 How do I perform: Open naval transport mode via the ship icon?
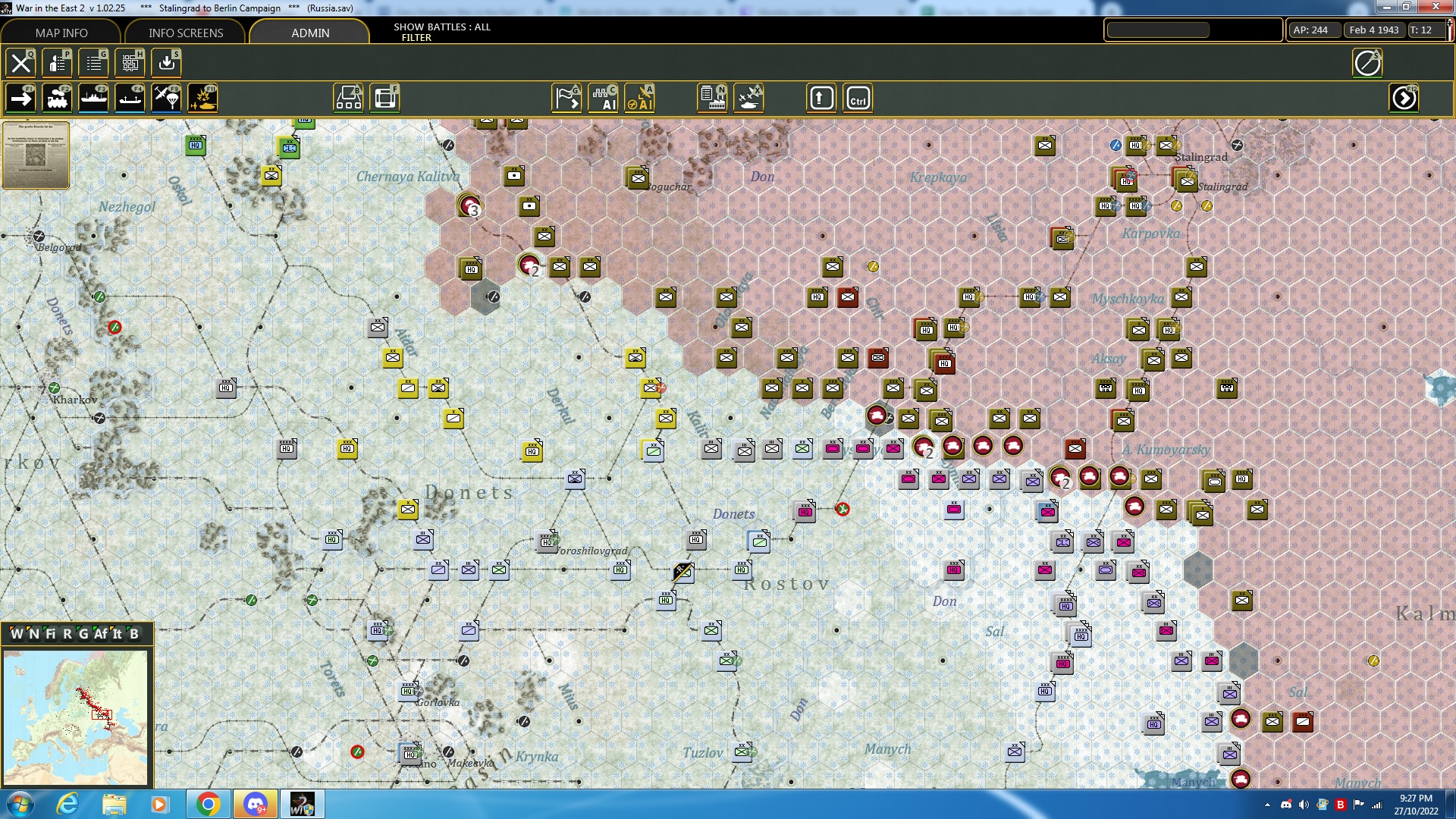tap(94, 97)
